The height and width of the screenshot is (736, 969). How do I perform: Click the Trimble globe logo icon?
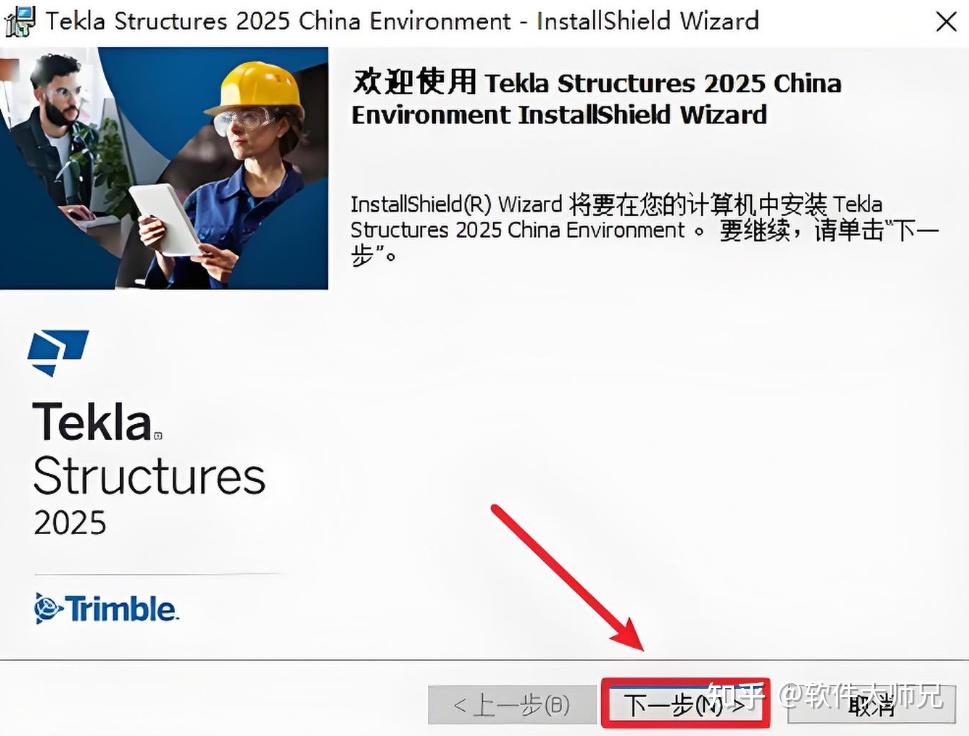tap(48, 608)
